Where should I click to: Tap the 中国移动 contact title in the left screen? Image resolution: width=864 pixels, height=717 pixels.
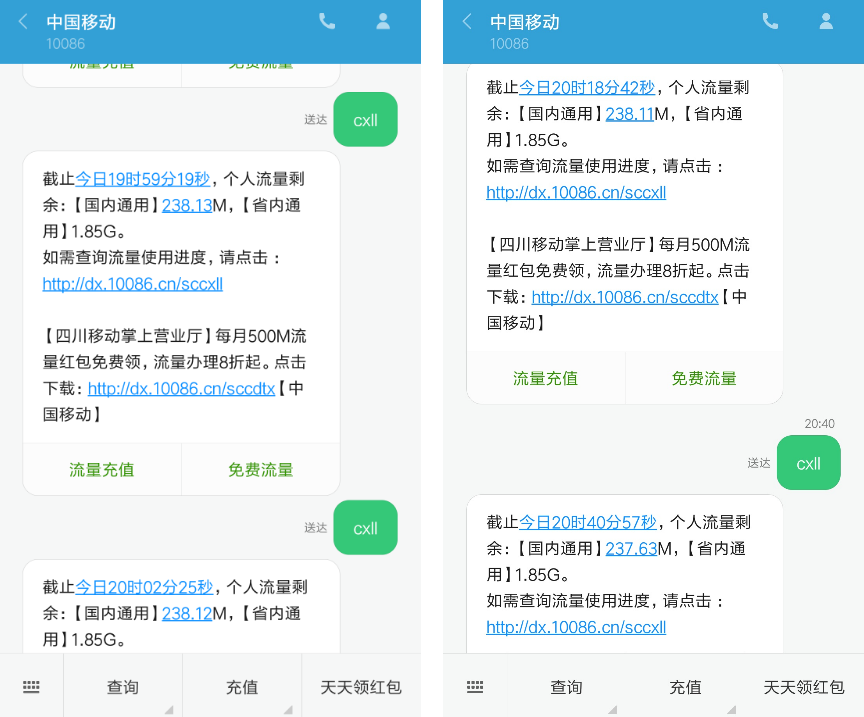point(81,22)
